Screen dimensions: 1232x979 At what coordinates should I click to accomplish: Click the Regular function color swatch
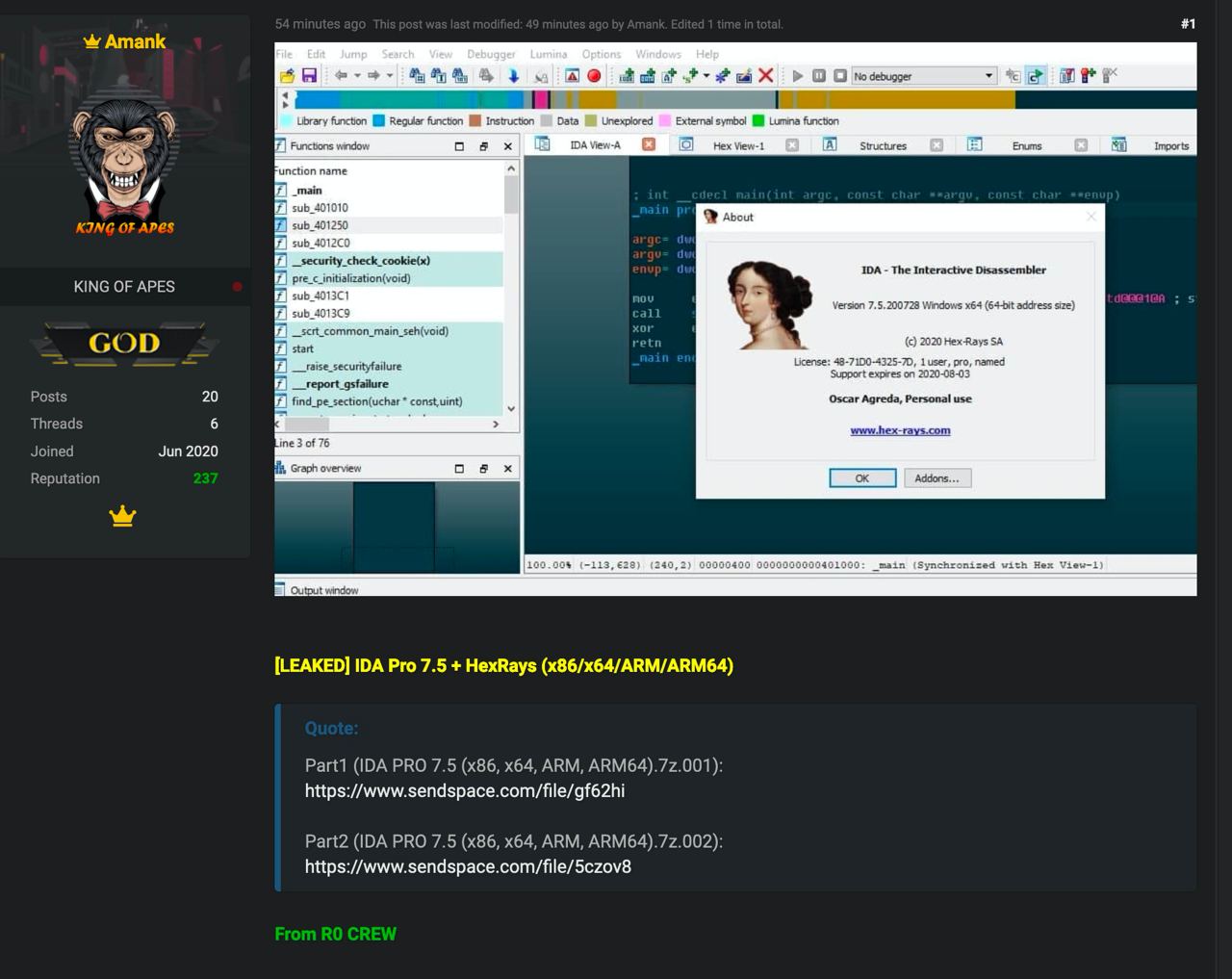pyautogui.click(x=378, y=121)
